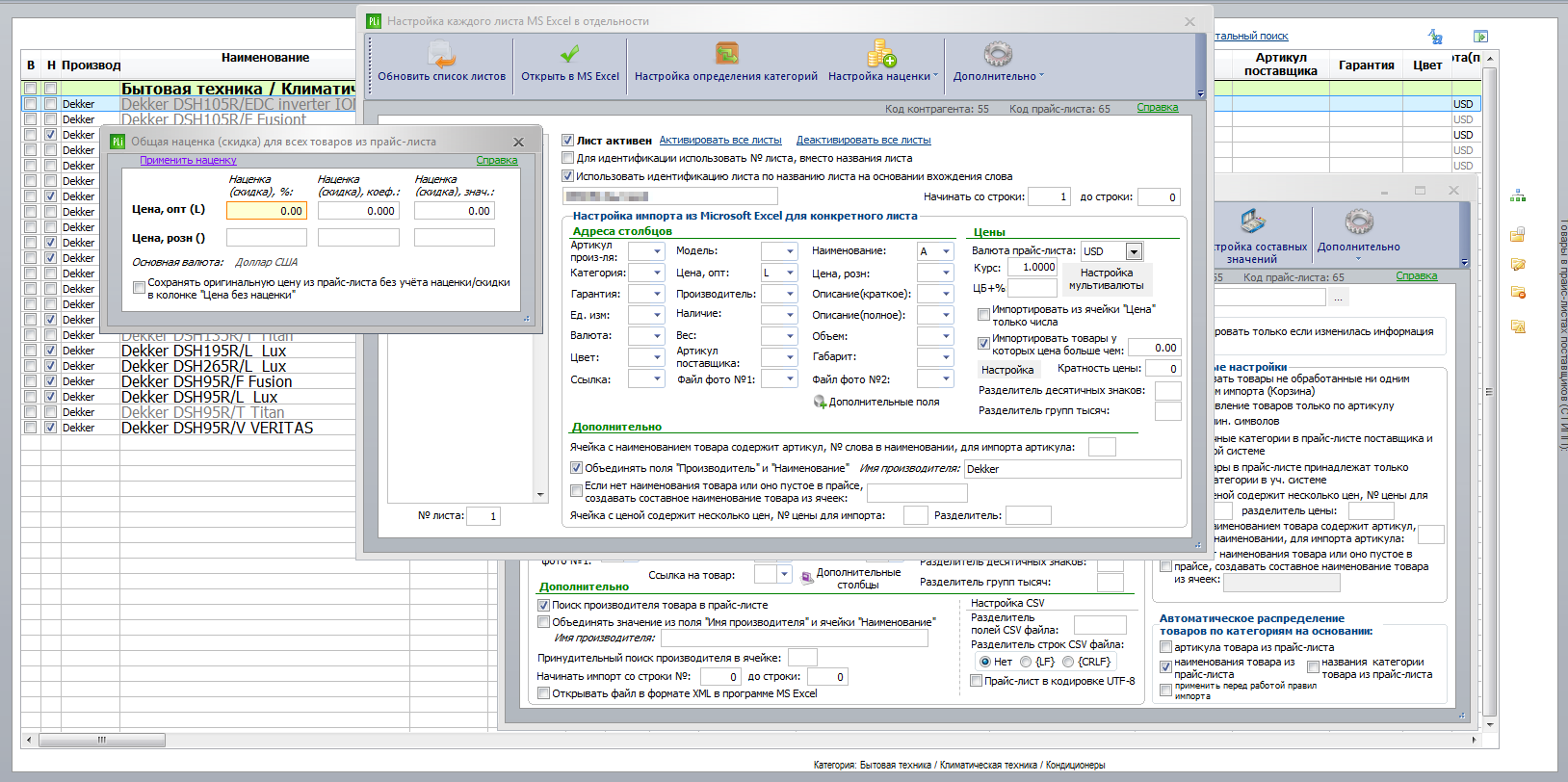Click Активировать все листы link

720,141
